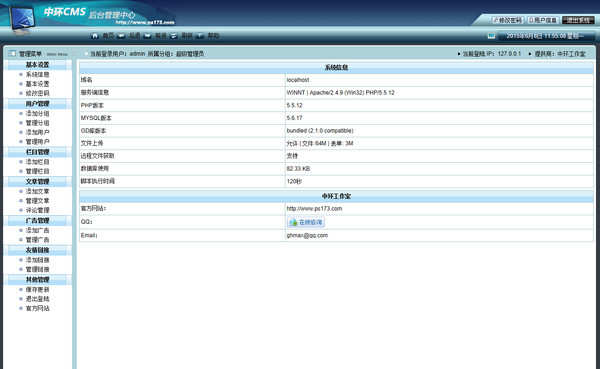Click the 在线咨询 QQ button

[x=306, y=222]
